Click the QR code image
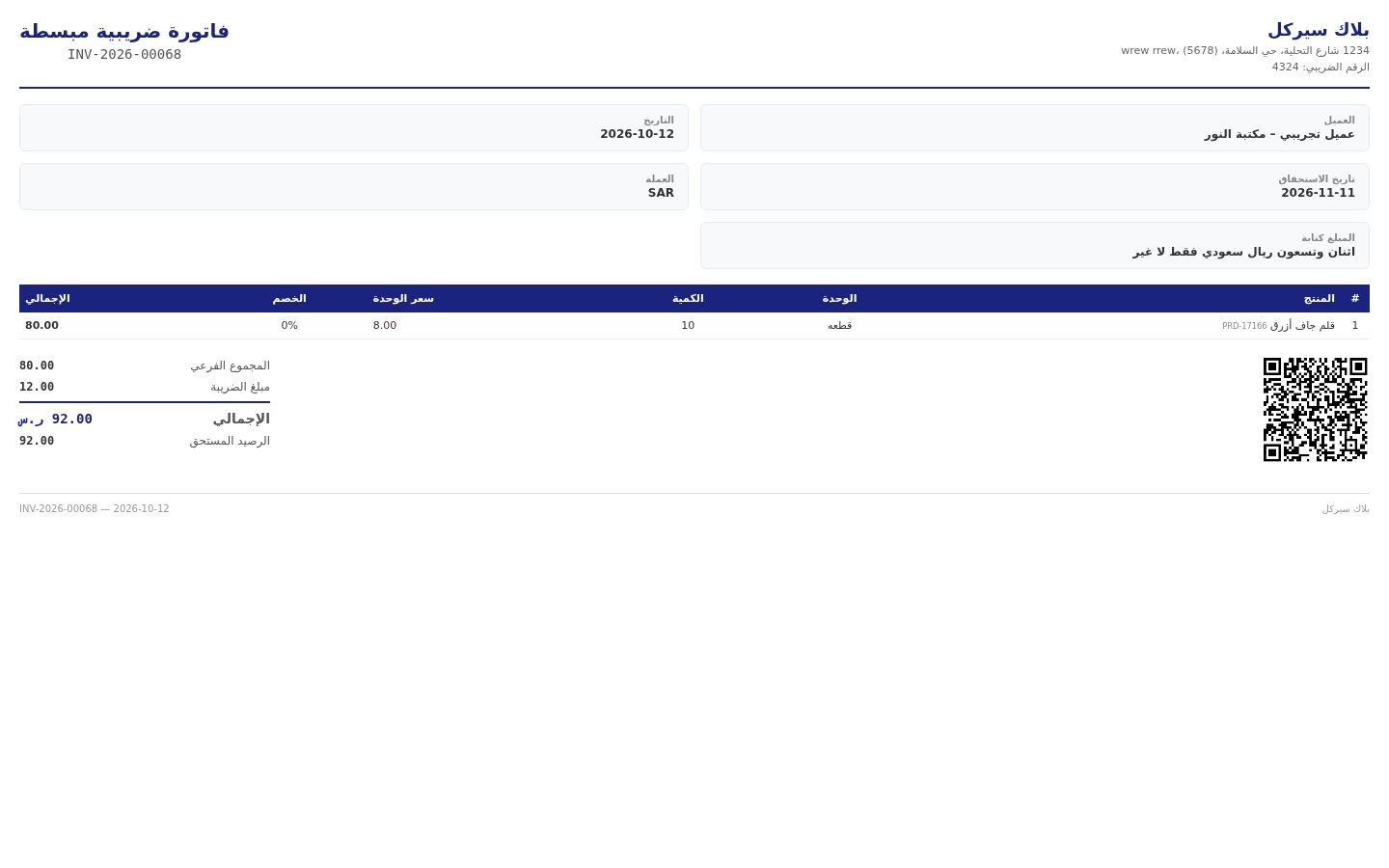Viewport: 1389px width, 868px height. (x=1316, y=410)
